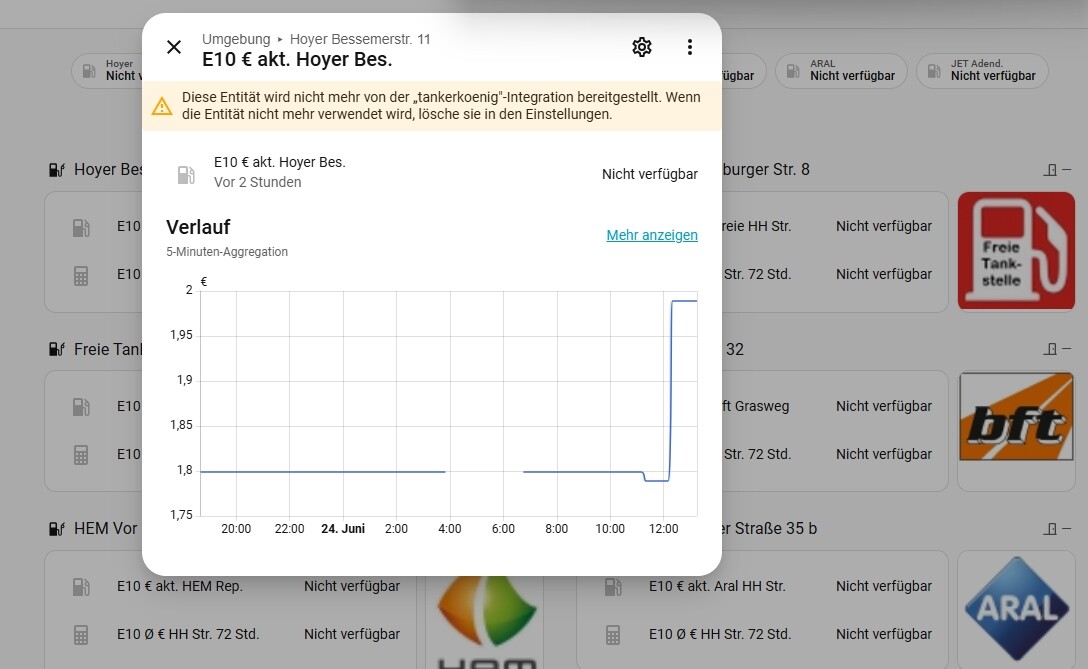The image size is (1088, 669).
Task: Open the JET Adend. status chip
Action: click(982, 71)
